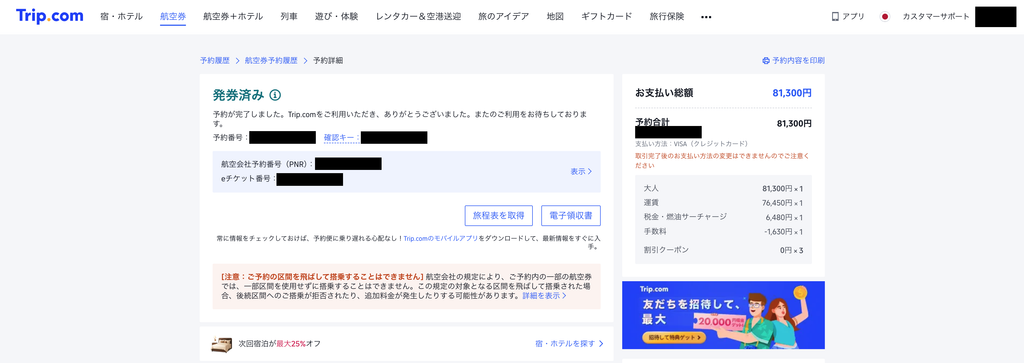Viewport: 1024px width, 363px height.
Task: Click info icon next to 発券済み
Action: (275, 95)
